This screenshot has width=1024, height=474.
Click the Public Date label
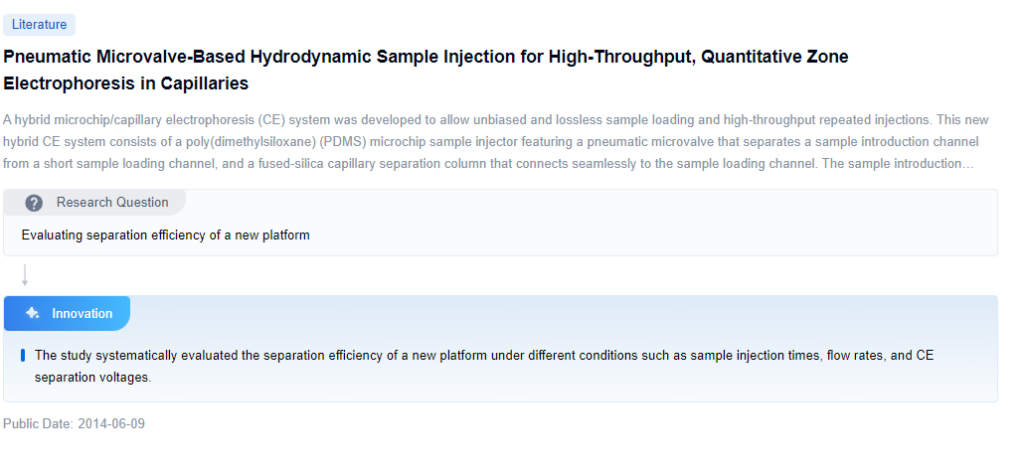click(38, 424)
